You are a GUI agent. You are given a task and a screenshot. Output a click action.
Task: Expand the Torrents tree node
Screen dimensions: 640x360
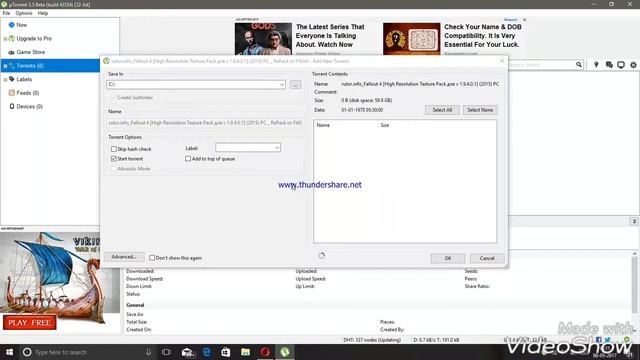click(5, 66)
